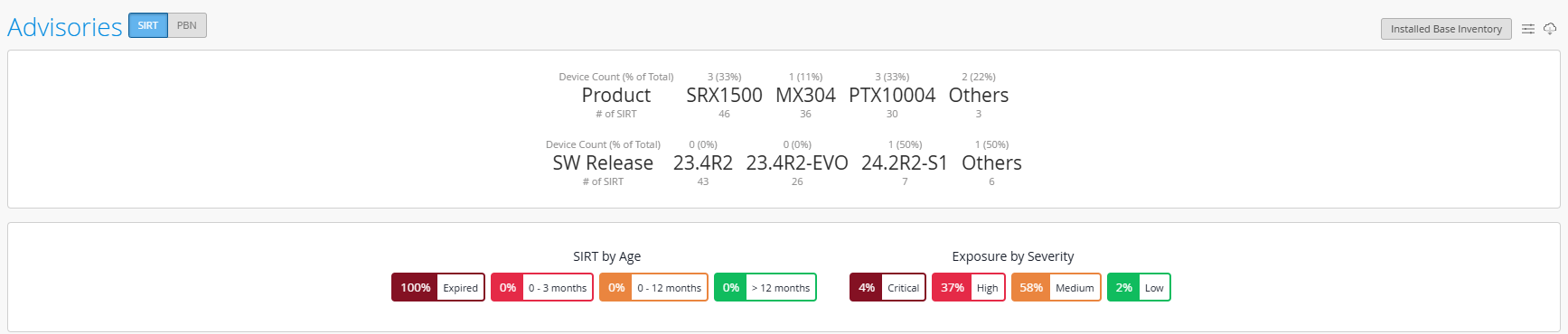This screenshot has width=1568, height=334.
Task: Select the MX304 product
Action: click(x=805, y=95)
